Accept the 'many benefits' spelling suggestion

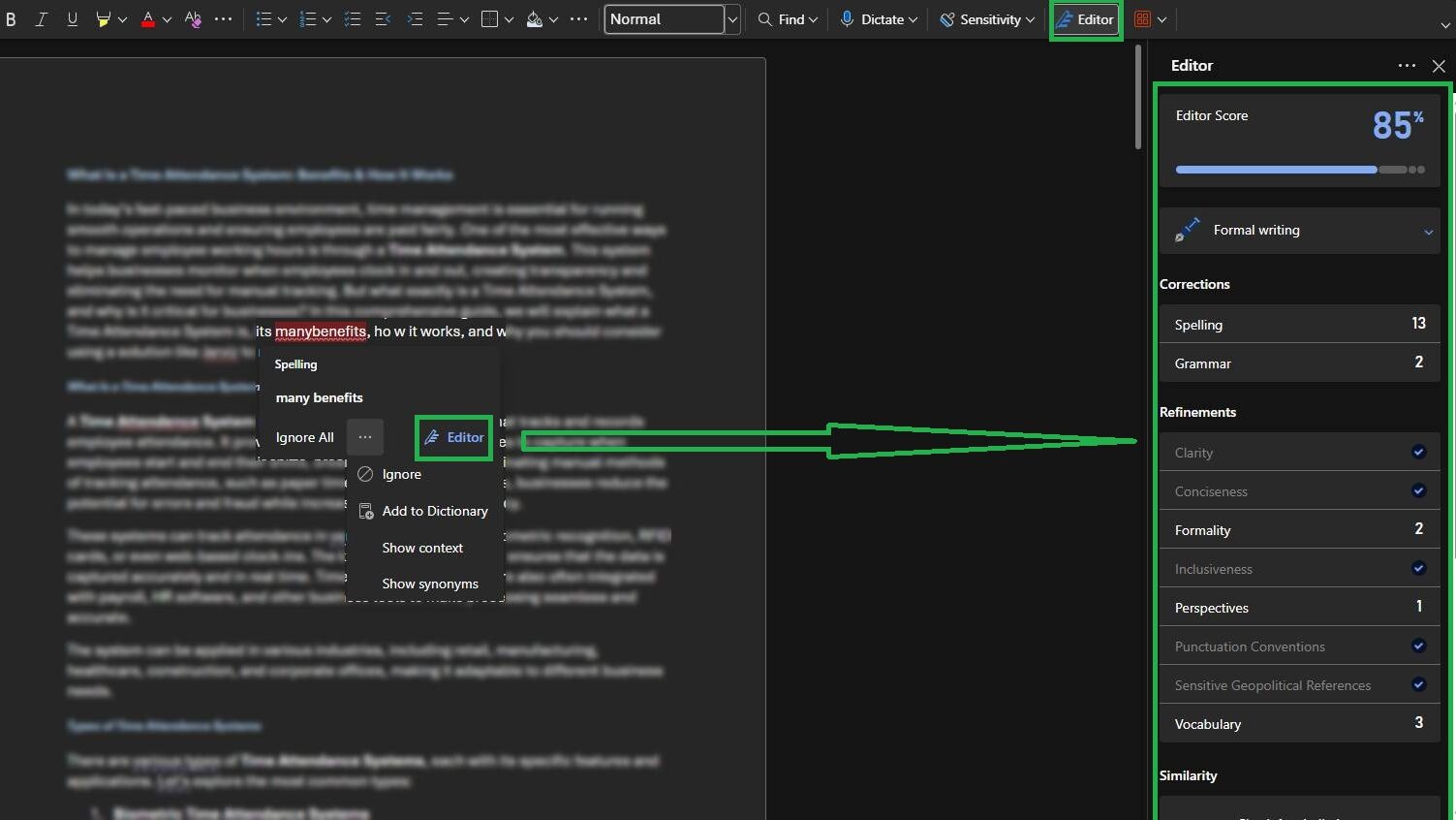tap(319, 398)
